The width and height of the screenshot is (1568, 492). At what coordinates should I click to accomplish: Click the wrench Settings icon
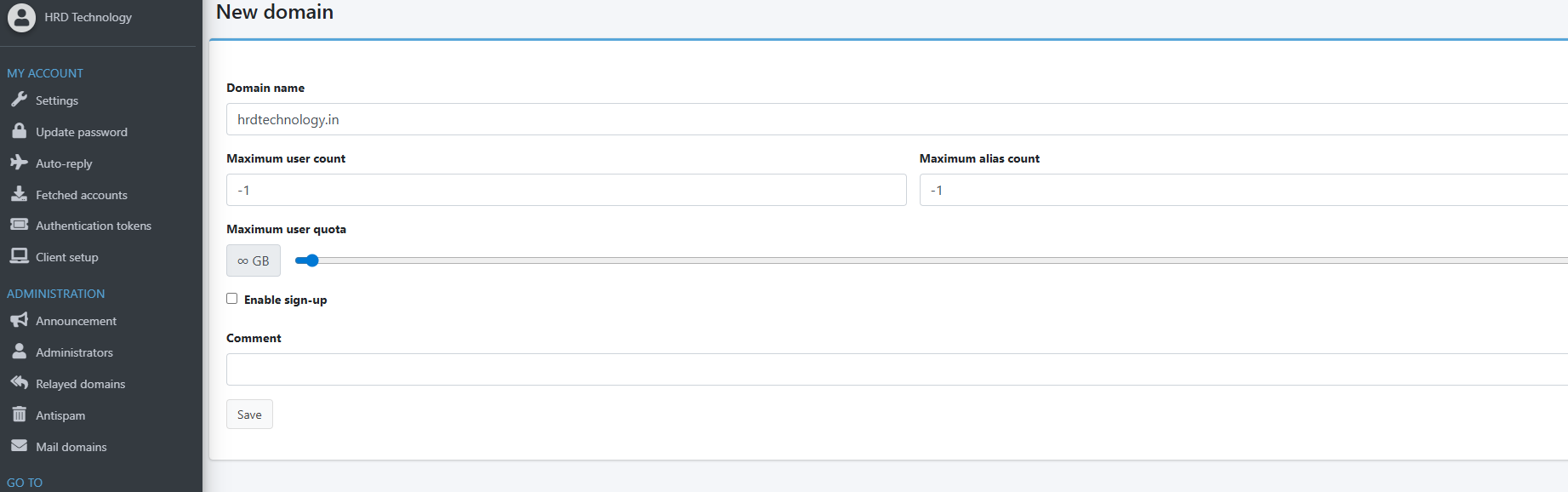pyautogui.click(x=19, y=100)
